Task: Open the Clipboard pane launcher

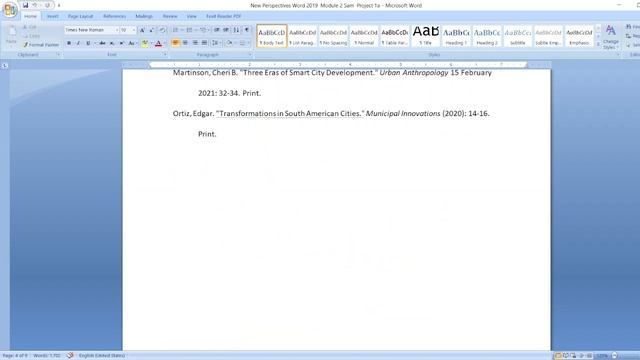Action: tap(58, 54)
